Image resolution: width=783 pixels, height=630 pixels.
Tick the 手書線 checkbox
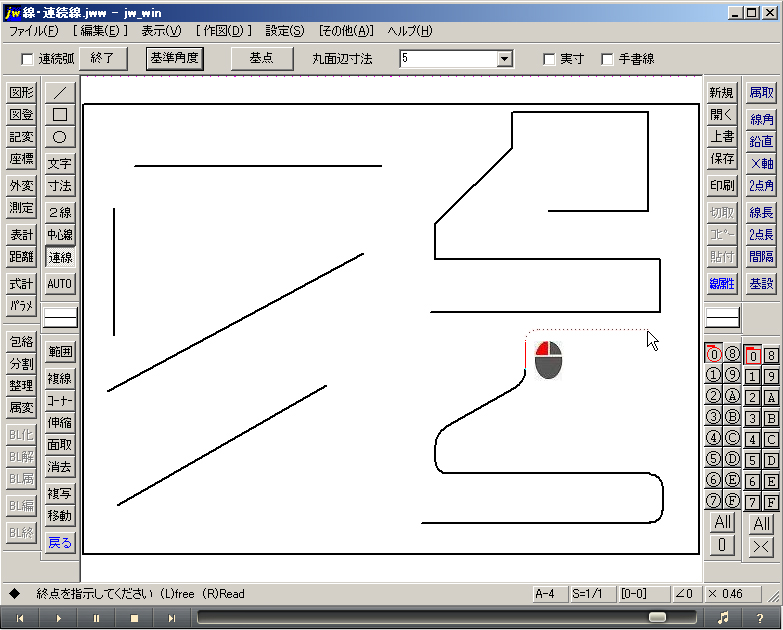click(607, 59)
